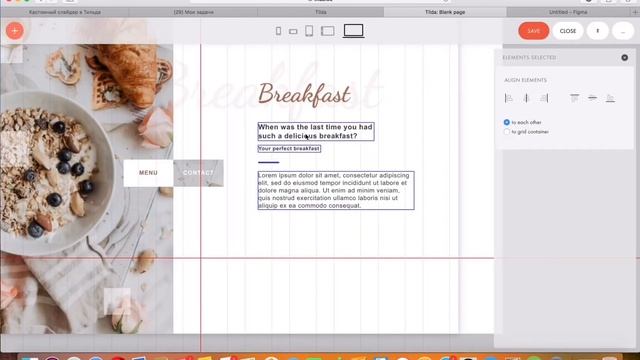Select the Lorem ipsum paragraph text block
The image size is (640, 360).
336,190
